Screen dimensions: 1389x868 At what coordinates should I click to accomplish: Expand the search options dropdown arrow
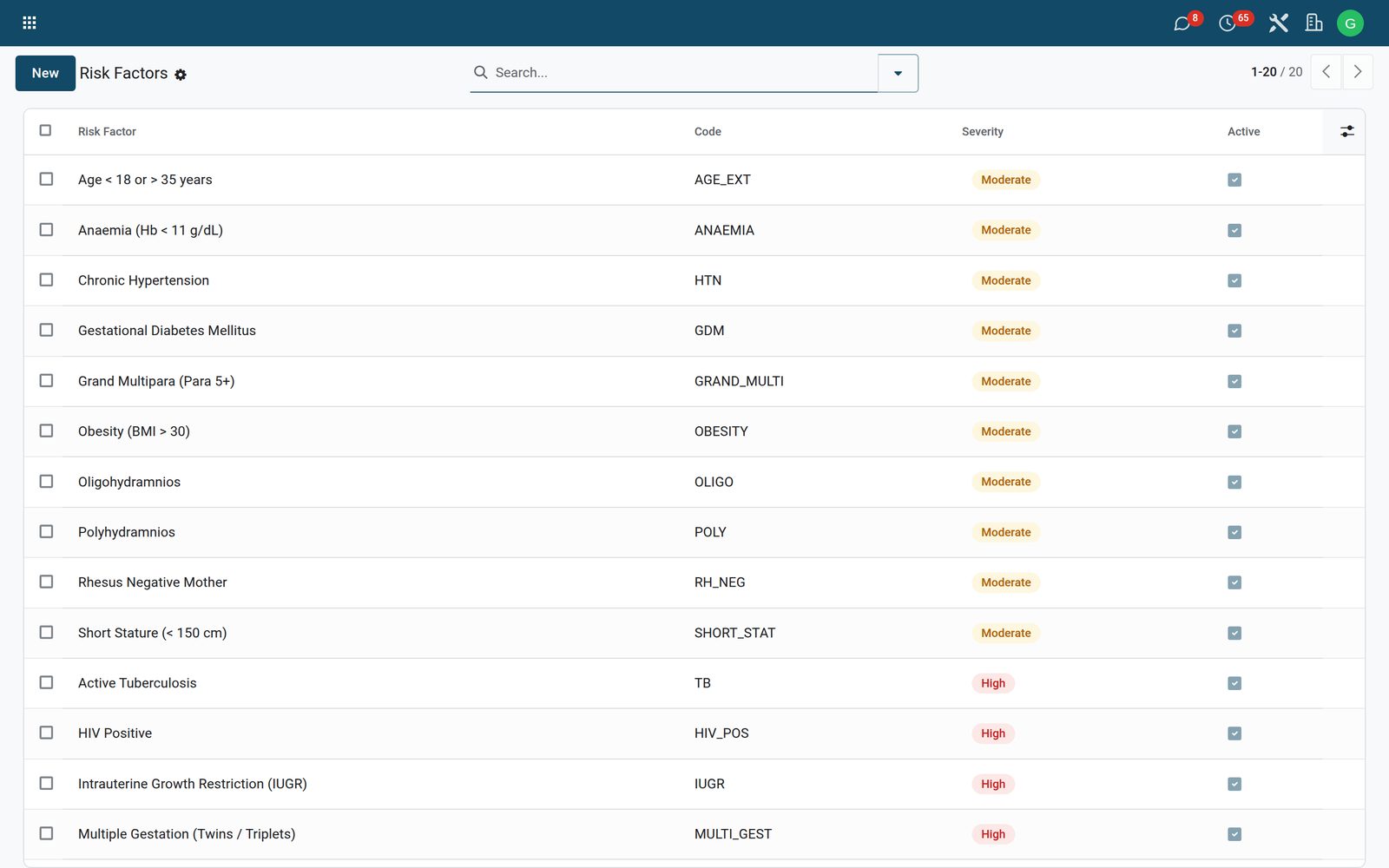[x=898, y=73]
